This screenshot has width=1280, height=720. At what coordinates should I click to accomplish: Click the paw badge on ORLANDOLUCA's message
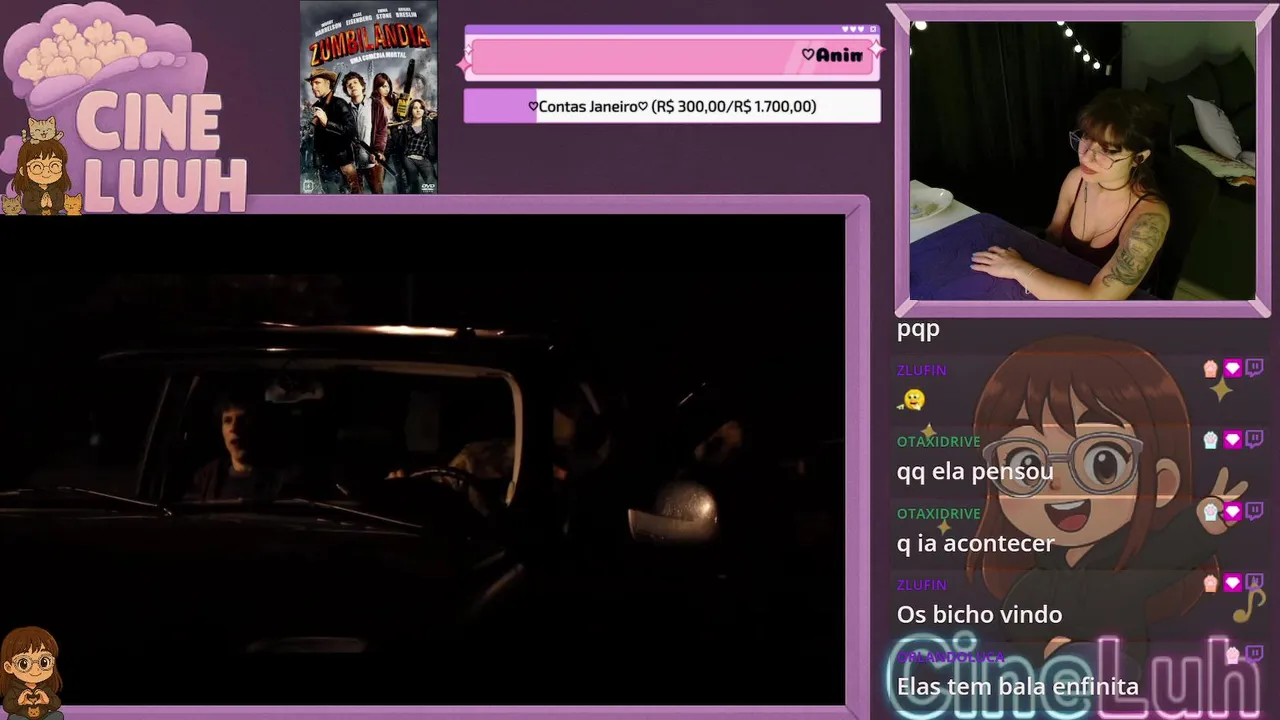click(1232, 655)
